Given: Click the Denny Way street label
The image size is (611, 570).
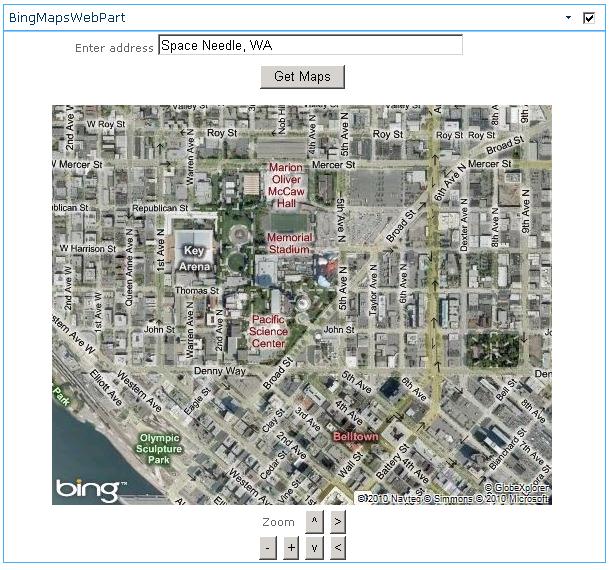Looking at the screenshot, I should click(x=220, y=371).
